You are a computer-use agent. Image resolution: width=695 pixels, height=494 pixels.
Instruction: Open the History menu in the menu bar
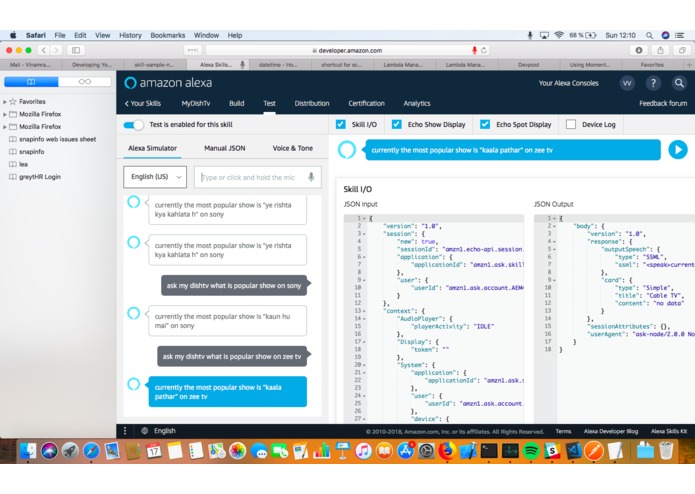point(130,35)
